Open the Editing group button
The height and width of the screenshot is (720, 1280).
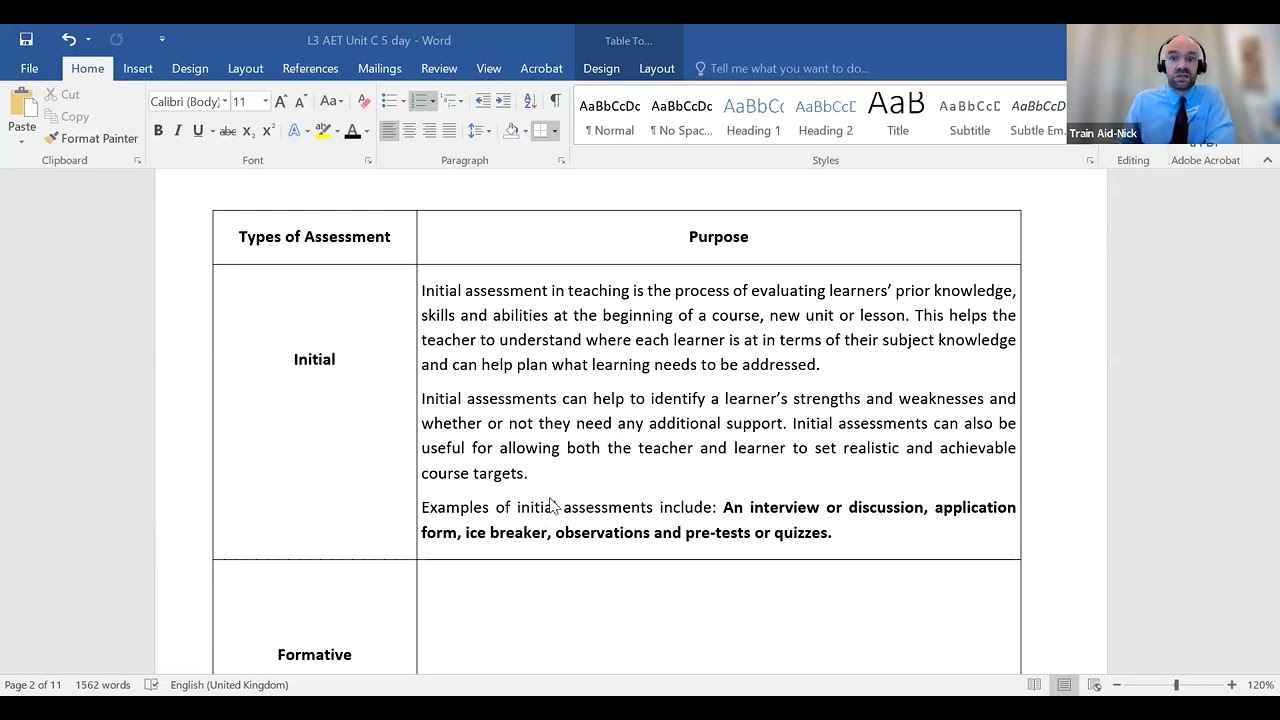pos(1133,160)
